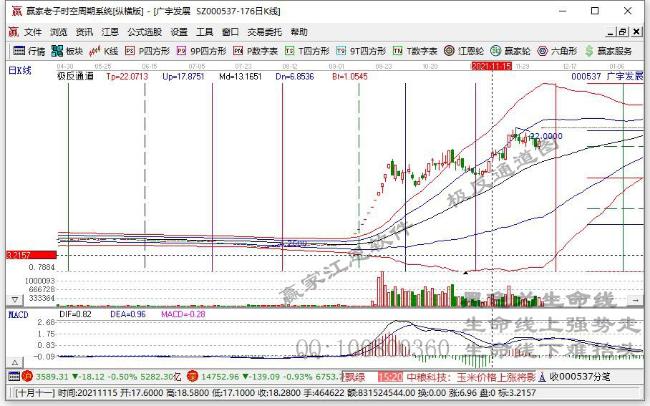Click the 3589.31 Shanghai index value
The image size is (650, 406).
[52, 377]
